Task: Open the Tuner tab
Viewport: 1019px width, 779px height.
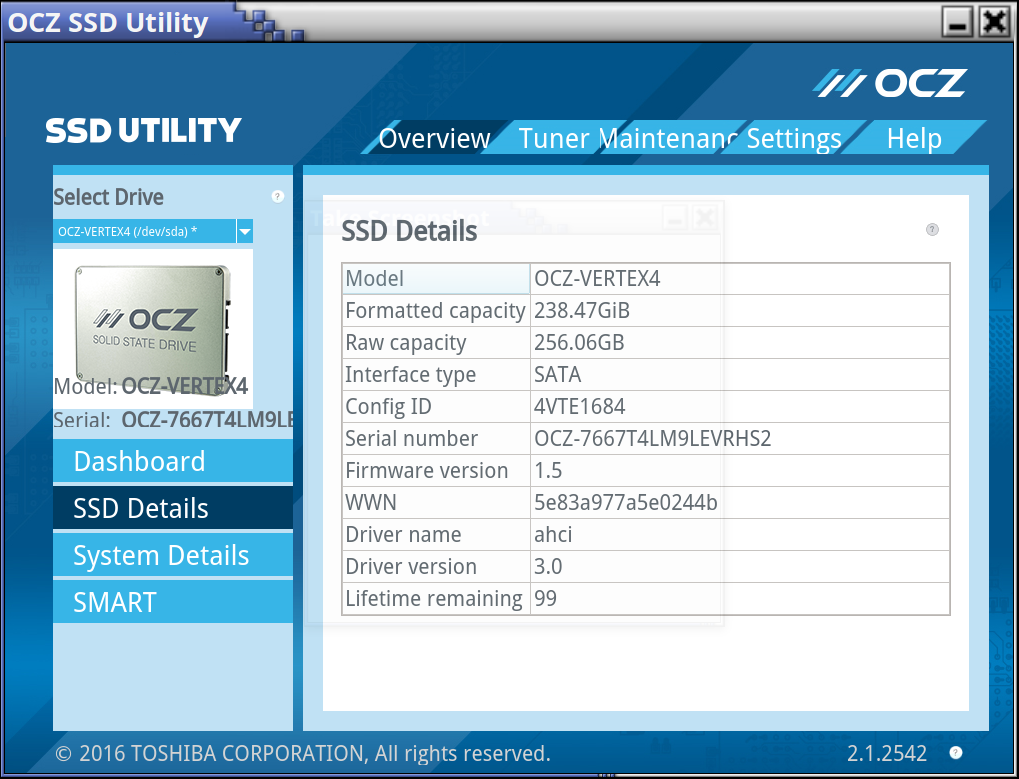Action: click(554, 138)
